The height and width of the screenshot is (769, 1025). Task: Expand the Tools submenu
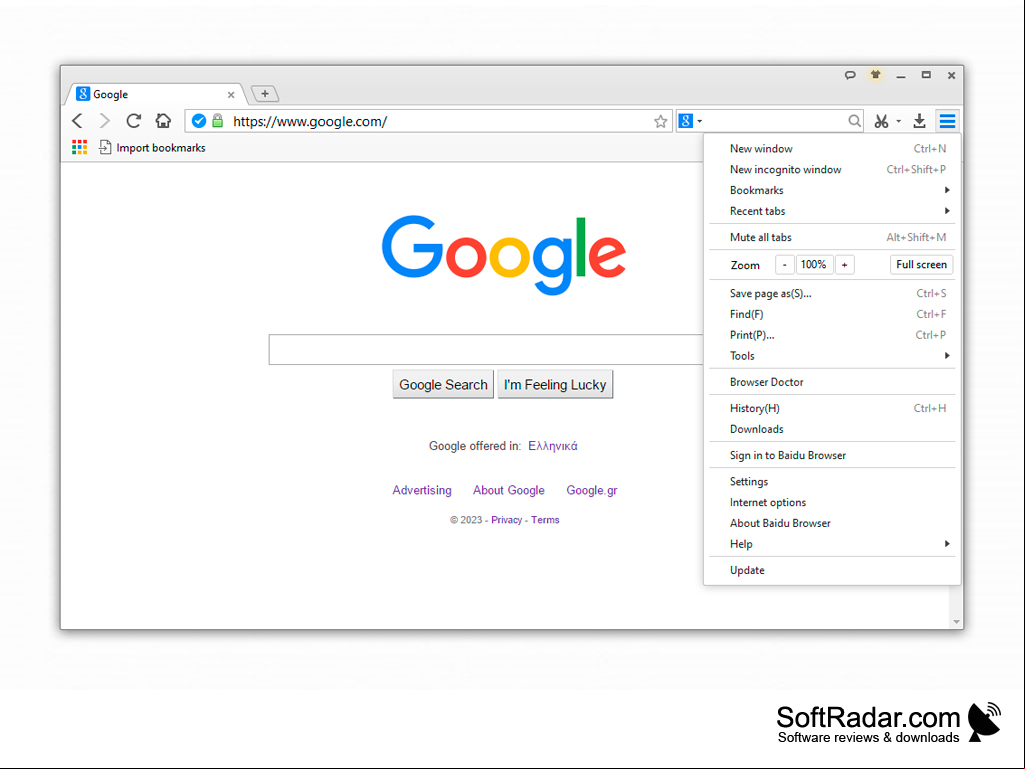(832, 356)
